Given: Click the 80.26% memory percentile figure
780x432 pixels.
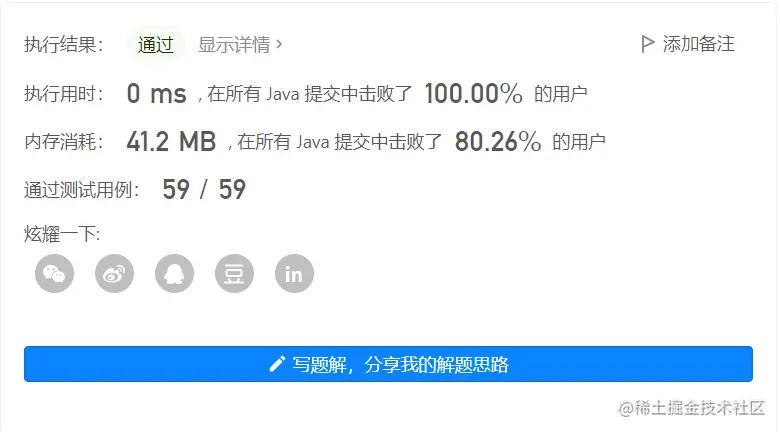Looking at the screenshot, I should click(497, 141).
